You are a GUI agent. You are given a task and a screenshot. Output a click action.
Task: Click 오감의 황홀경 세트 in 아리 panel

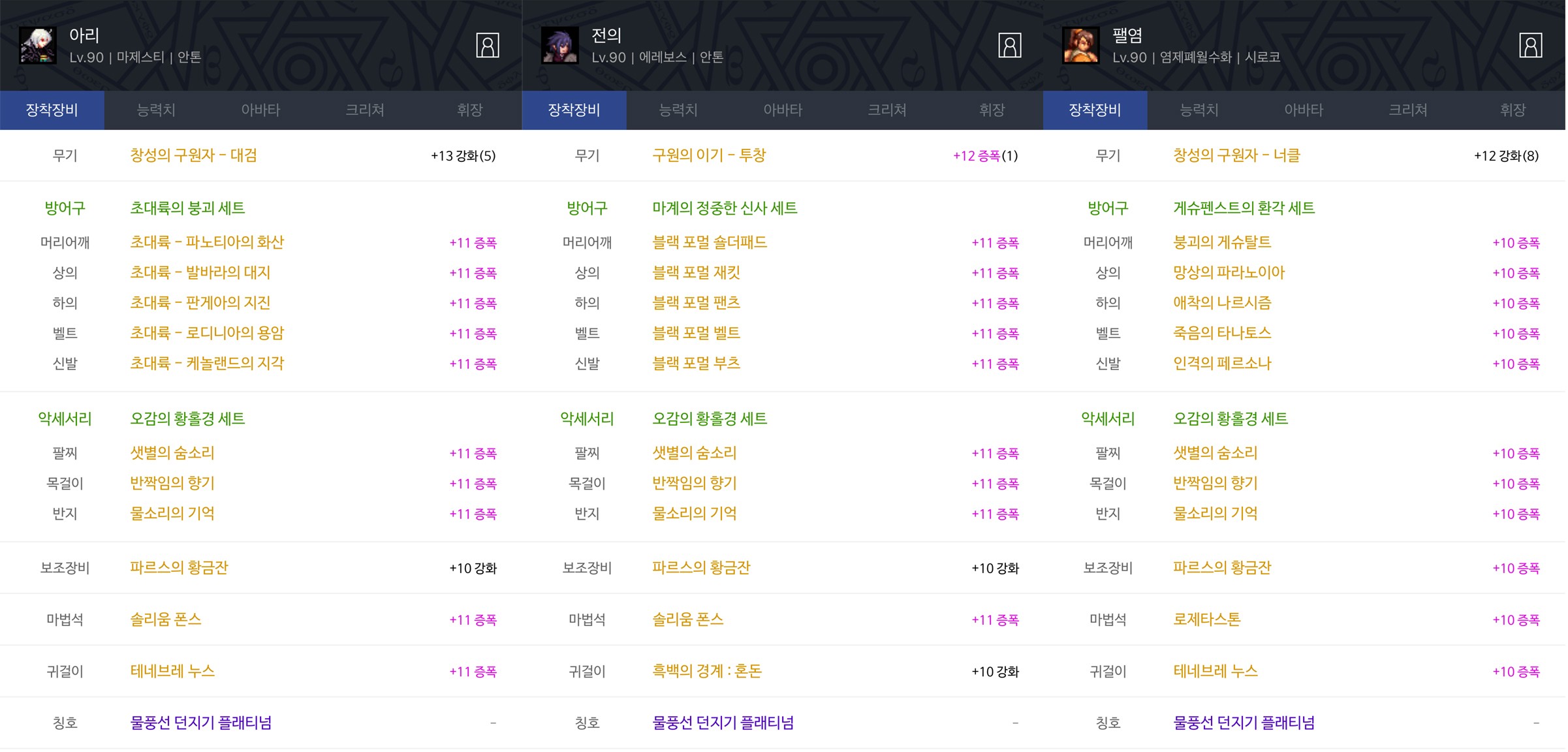click(x=187, y=418)
